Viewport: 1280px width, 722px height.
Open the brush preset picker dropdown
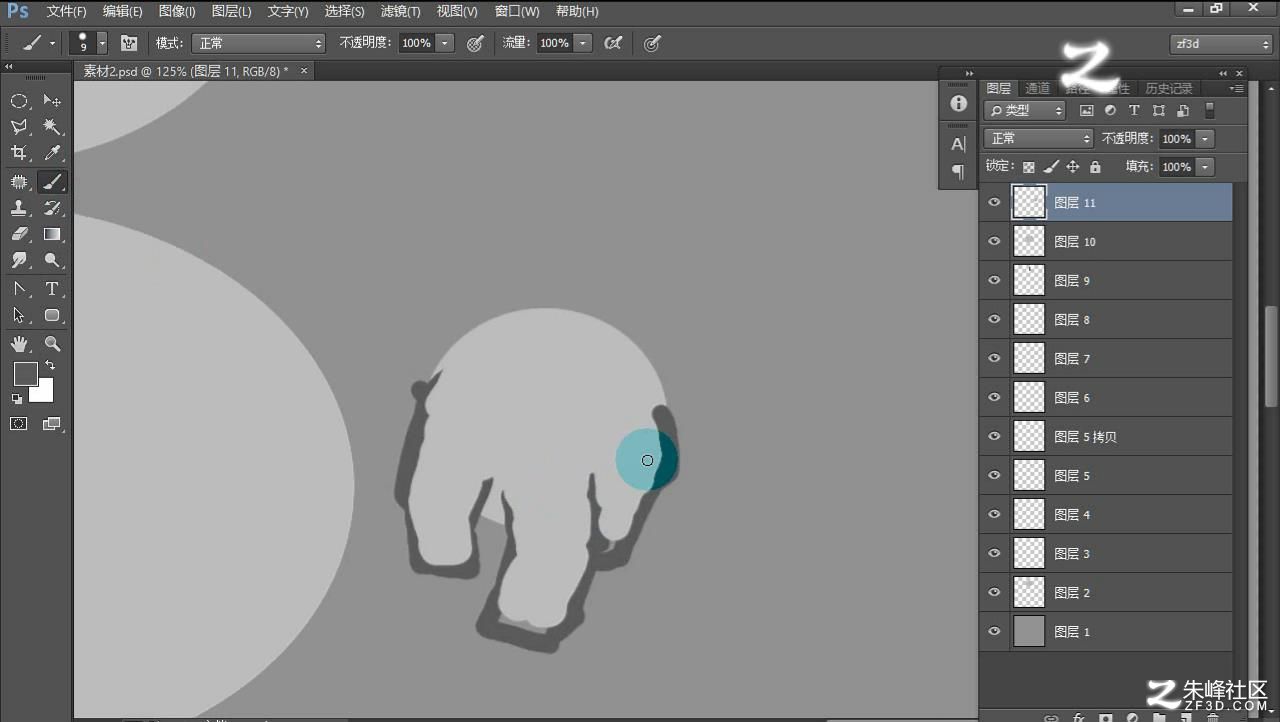pyautogui.click(x=102, y=43)
